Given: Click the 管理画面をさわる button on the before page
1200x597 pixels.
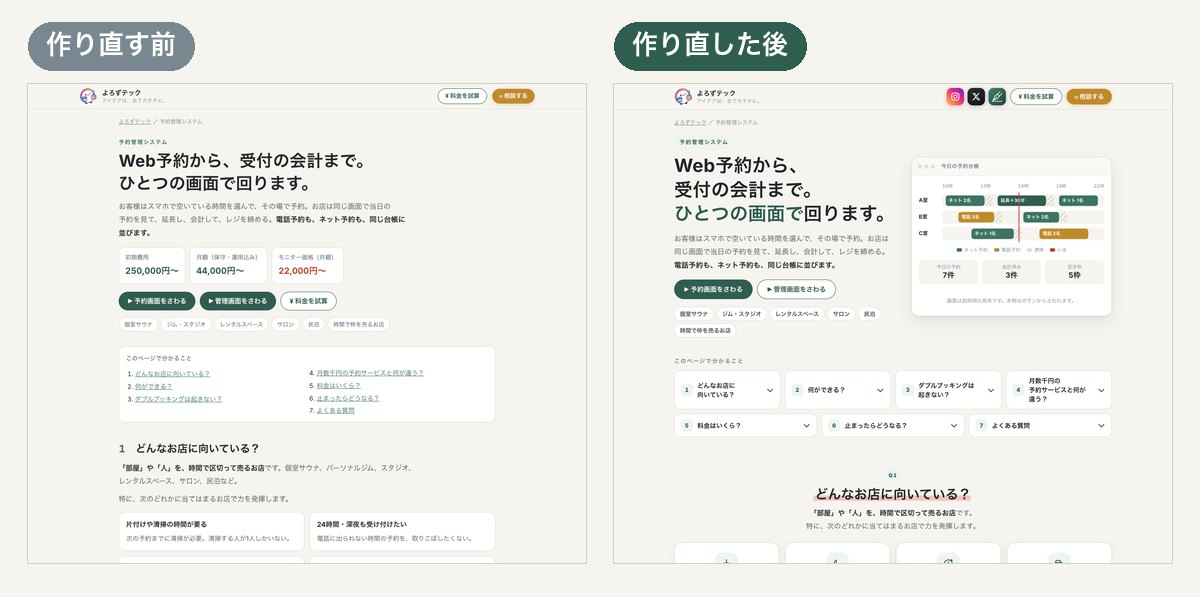Looking at the screenshot, I should tap(238, 300).
